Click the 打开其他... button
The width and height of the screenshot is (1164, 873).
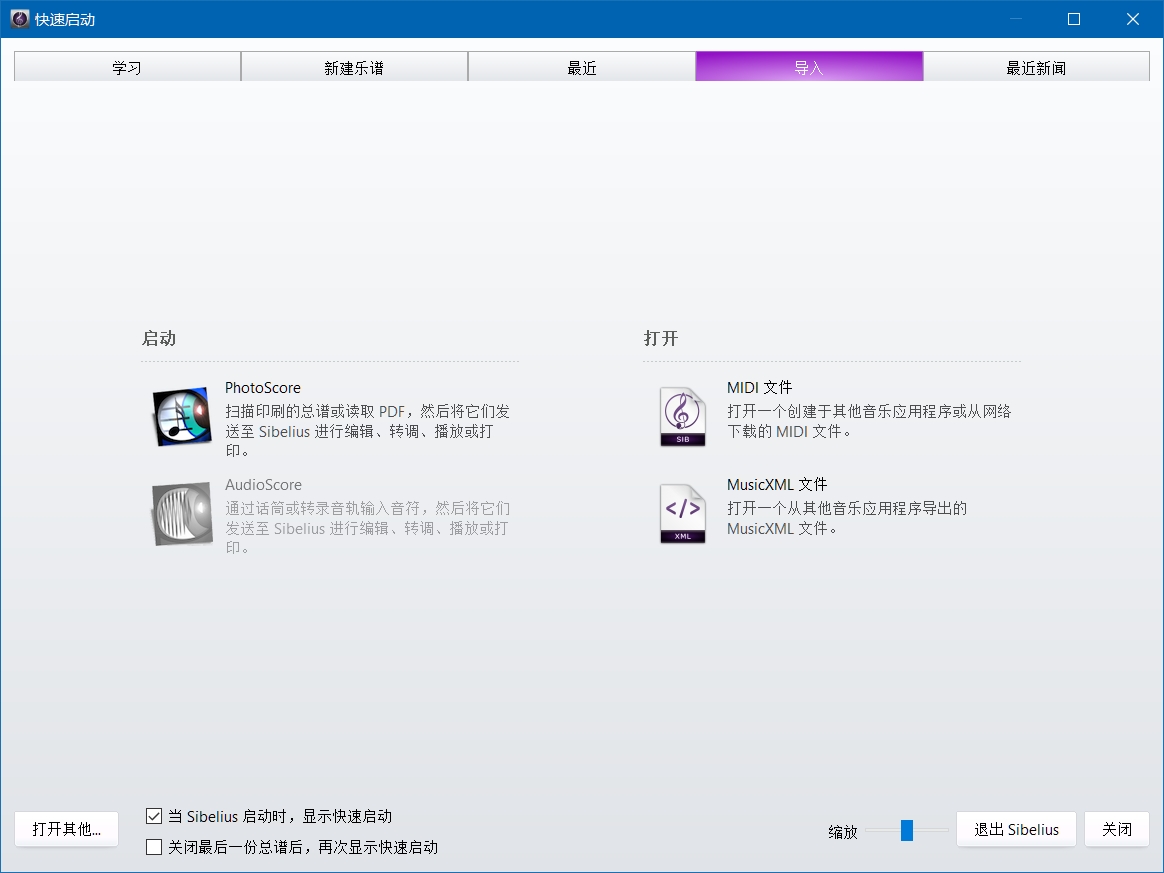click(67, 829)
